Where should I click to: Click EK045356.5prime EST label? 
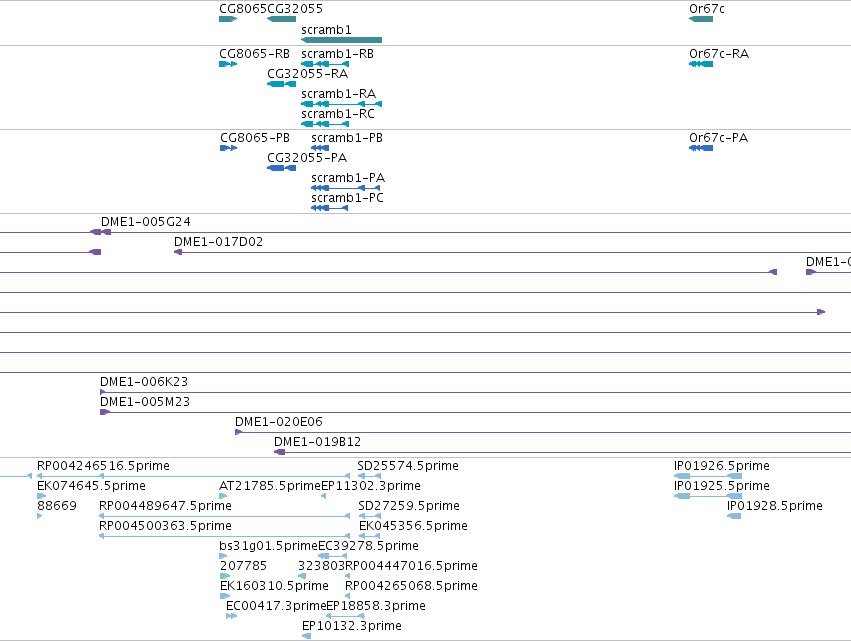click(413, 526)
